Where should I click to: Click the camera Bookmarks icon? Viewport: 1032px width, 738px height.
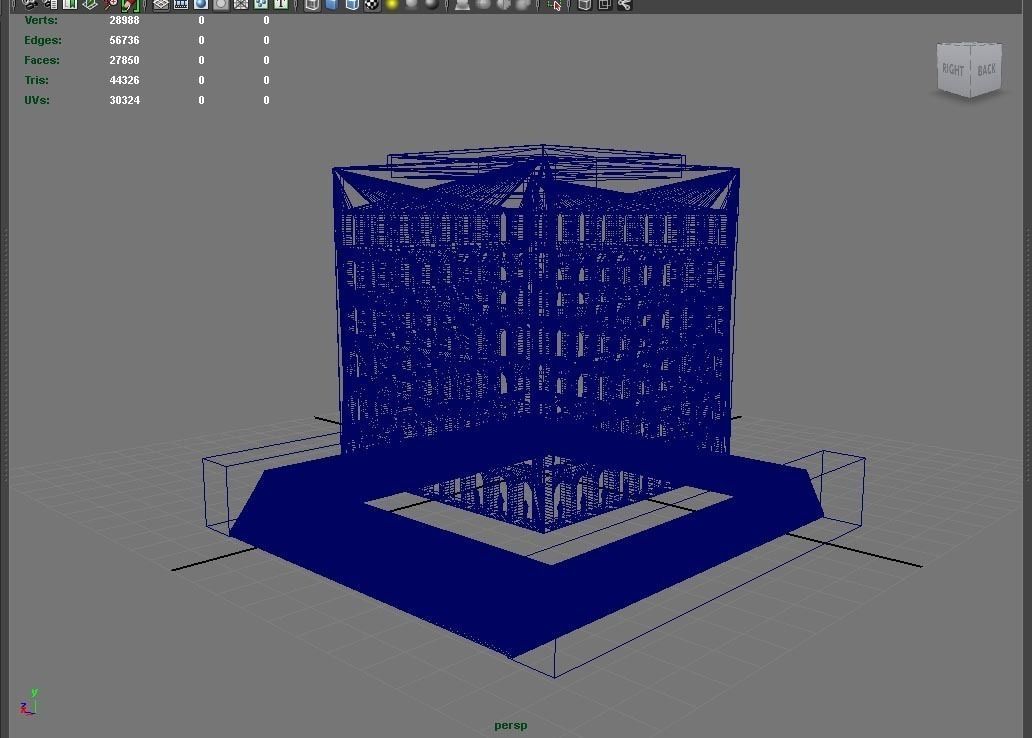[70, 4]
